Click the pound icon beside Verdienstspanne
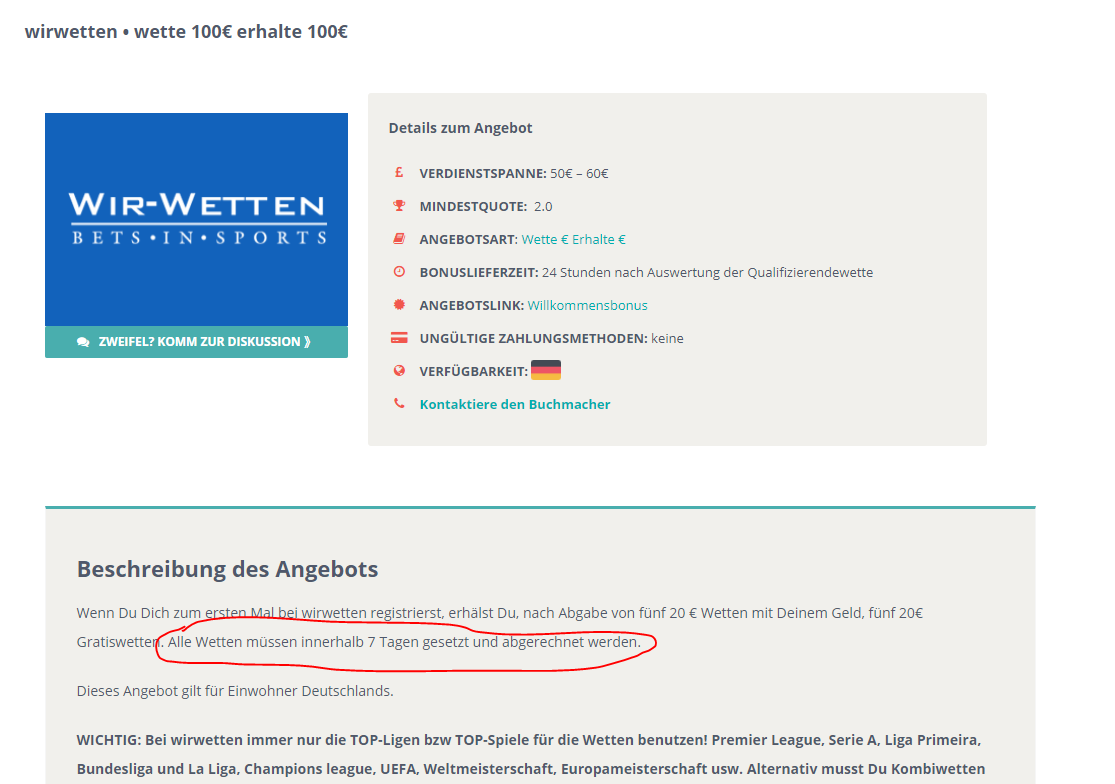 (399, 173)
